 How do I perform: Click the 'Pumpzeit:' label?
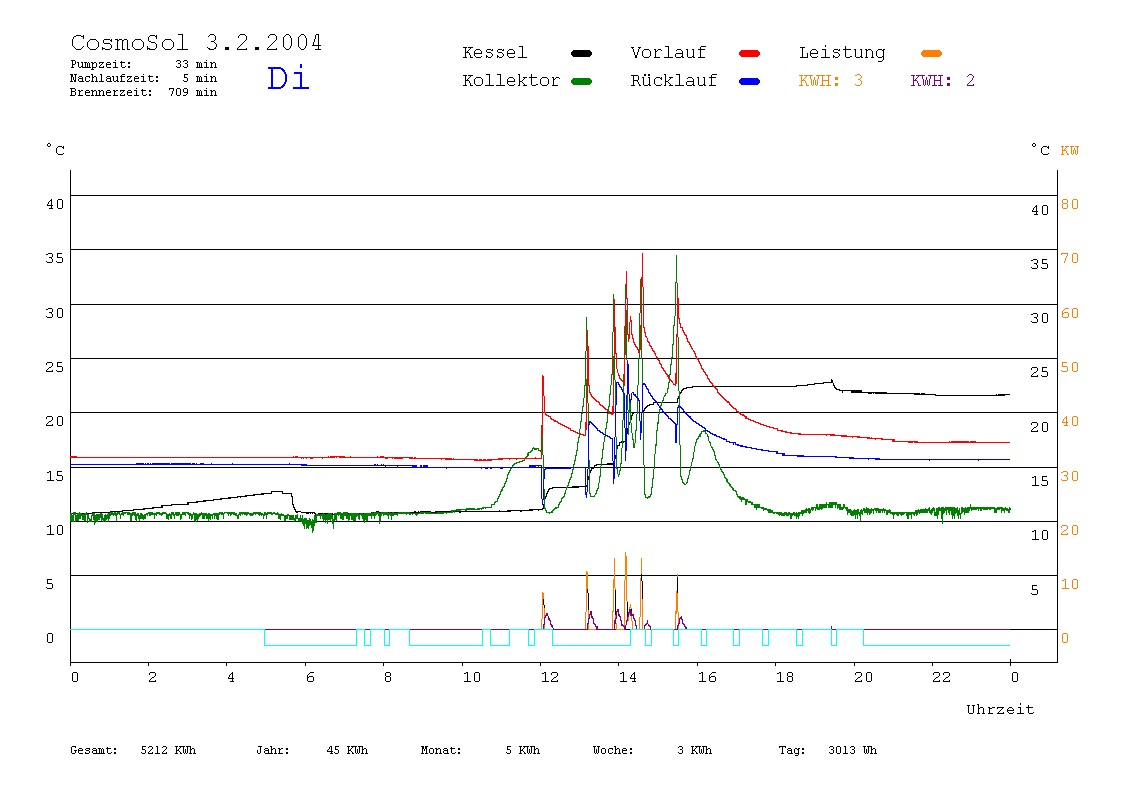[101, 64]
